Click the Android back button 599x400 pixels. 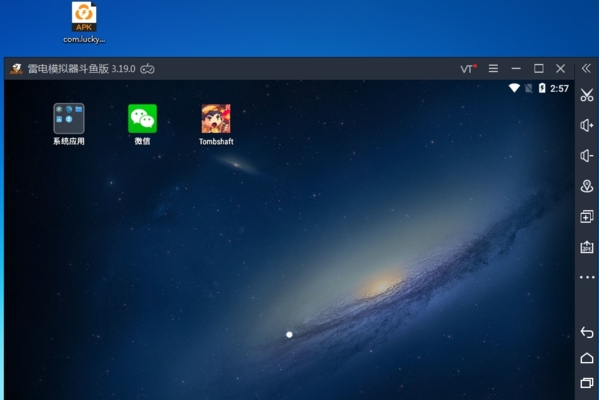[x=587, y=332]
